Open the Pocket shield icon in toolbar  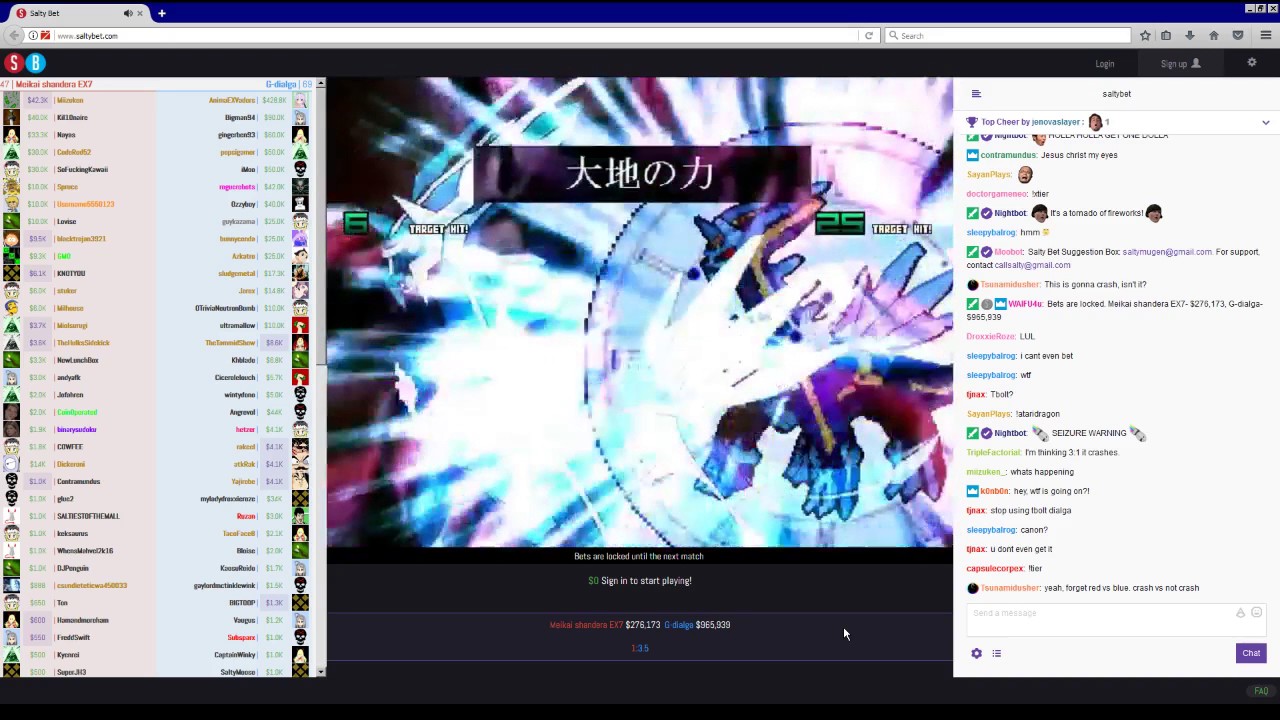[x=1238, y=36]
